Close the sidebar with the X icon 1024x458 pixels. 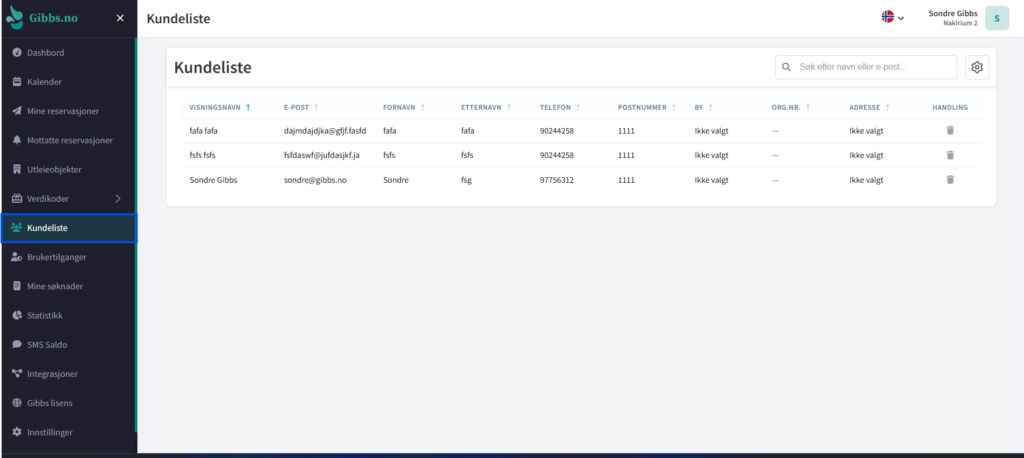[x=120, y=18]
